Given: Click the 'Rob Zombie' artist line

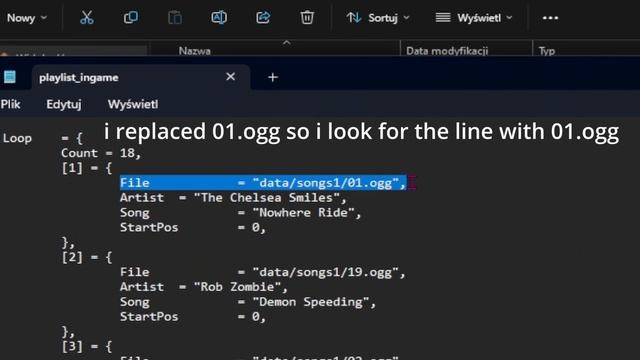Looking at the screenshot, I should pos(204,287).
